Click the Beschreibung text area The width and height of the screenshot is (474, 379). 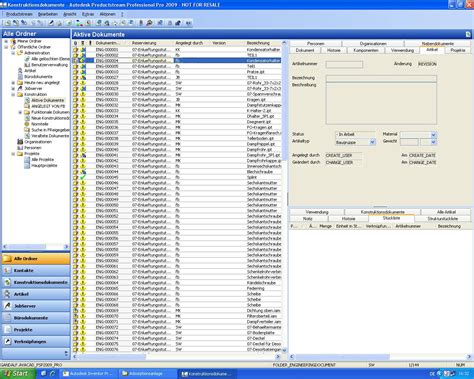[381, 103]
